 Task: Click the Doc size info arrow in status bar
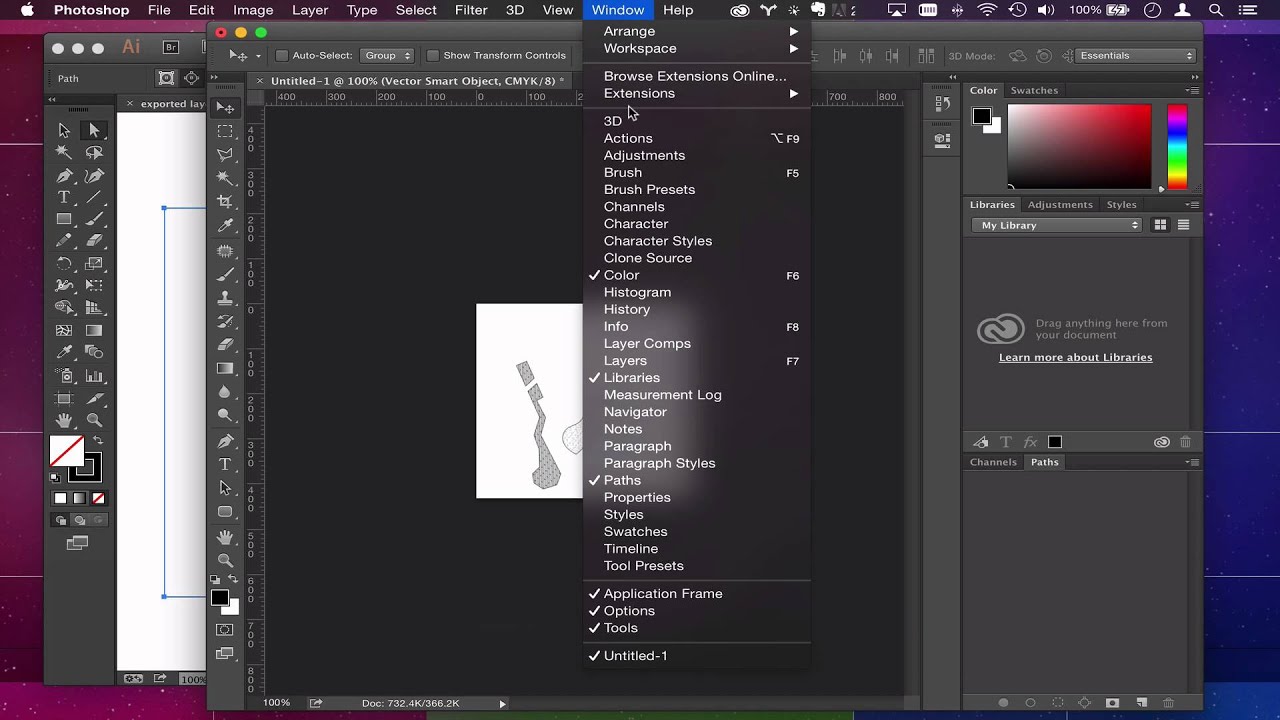502,704
